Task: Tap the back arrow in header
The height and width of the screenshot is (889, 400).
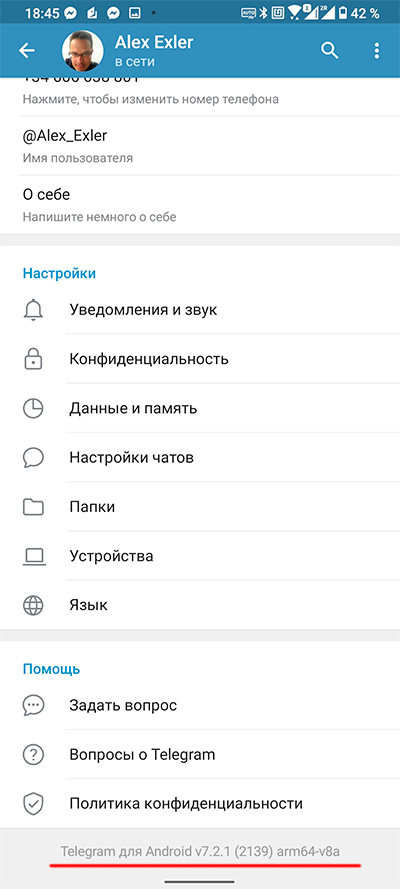Action: coord(27,50)
